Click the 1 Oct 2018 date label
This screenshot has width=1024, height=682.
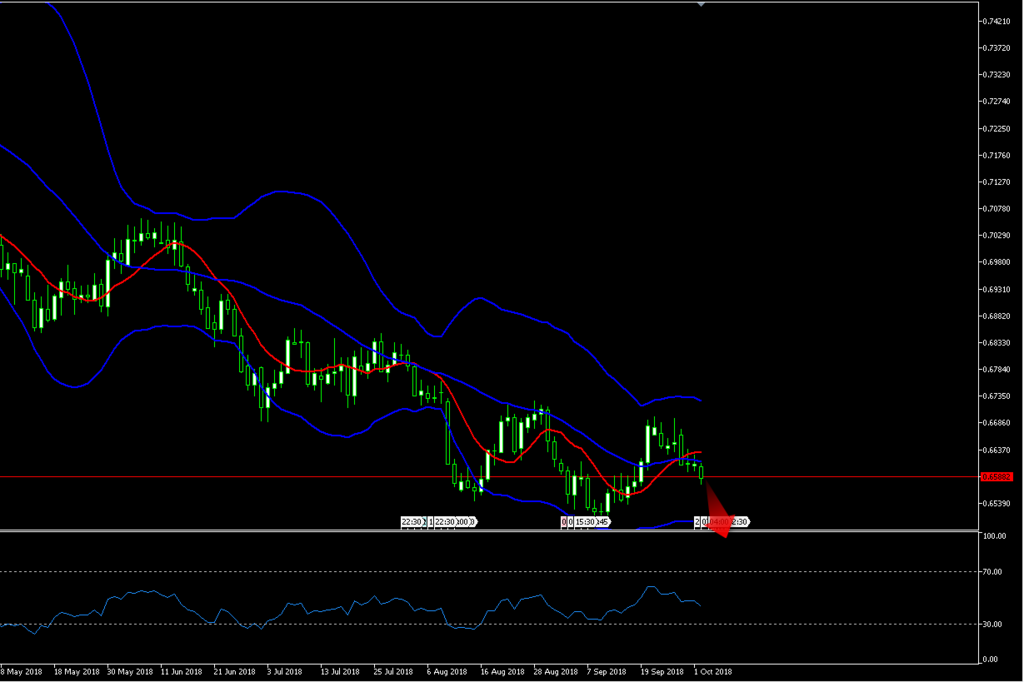coord(713,672)
